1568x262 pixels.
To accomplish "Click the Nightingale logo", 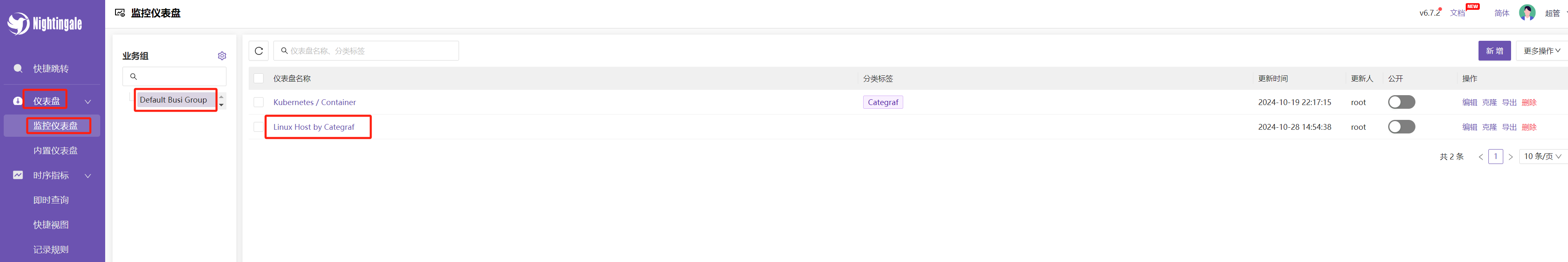I will 45,24.
